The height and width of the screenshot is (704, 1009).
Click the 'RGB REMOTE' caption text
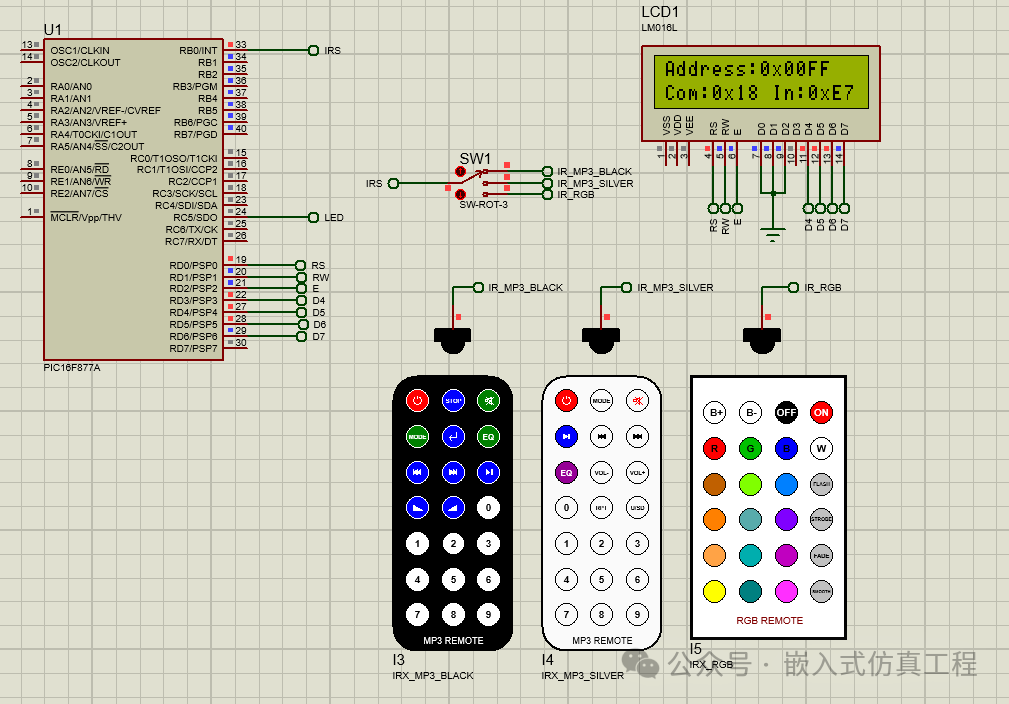coord(770,620)
